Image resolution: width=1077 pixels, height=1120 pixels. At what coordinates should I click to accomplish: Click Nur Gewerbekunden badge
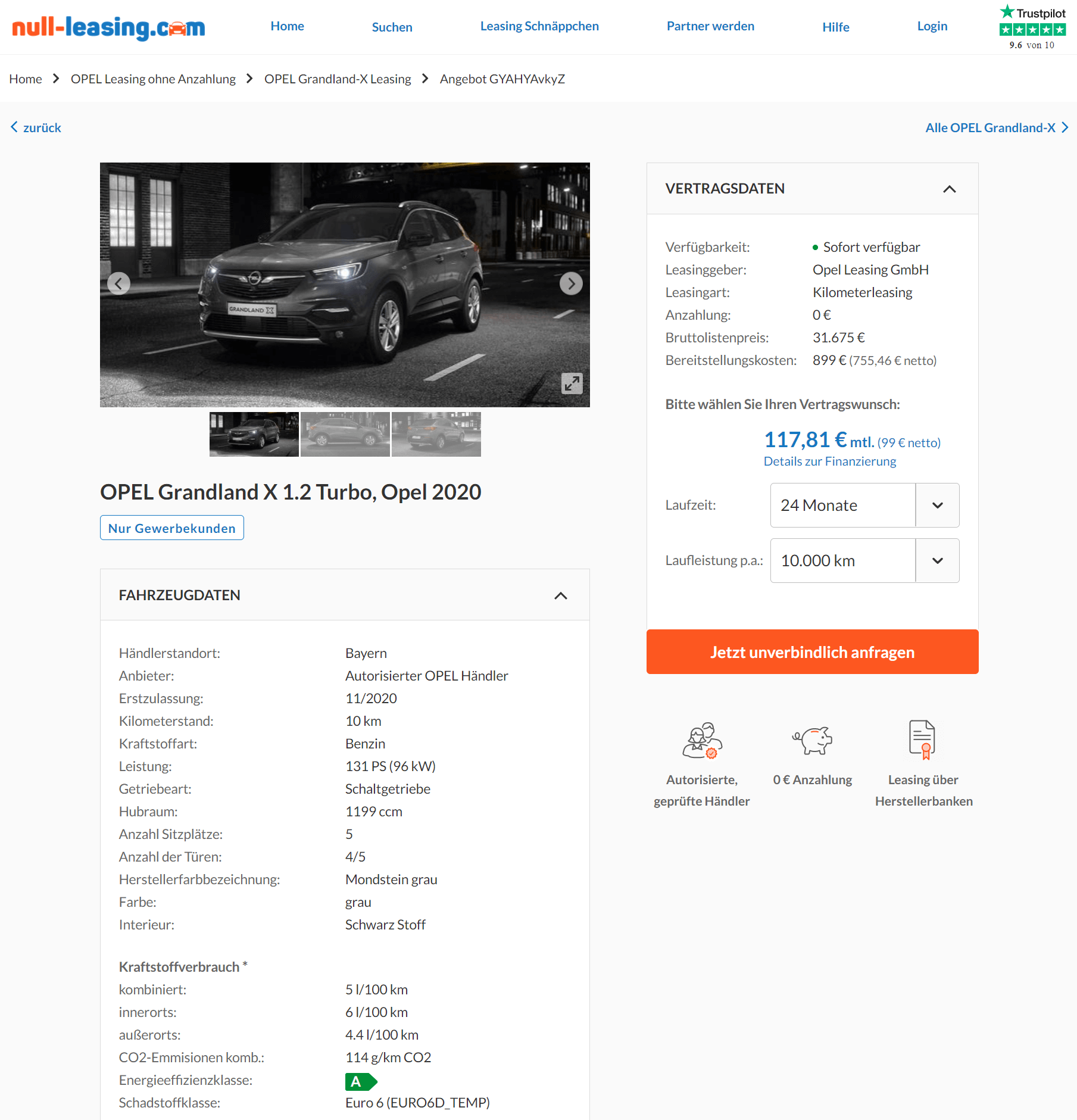point(171,528)
